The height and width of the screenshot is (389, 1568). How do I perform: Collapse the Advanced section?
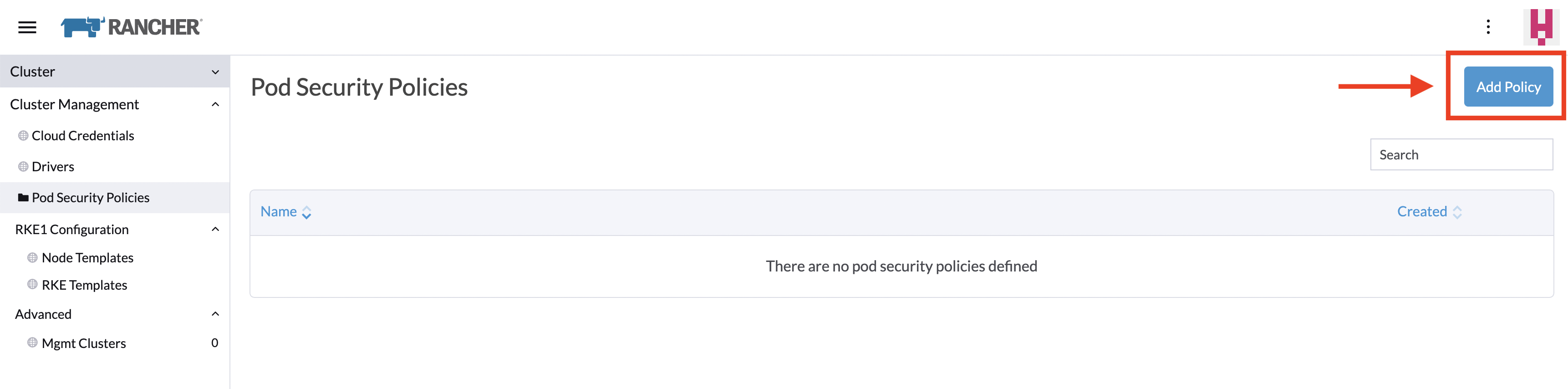214,313
